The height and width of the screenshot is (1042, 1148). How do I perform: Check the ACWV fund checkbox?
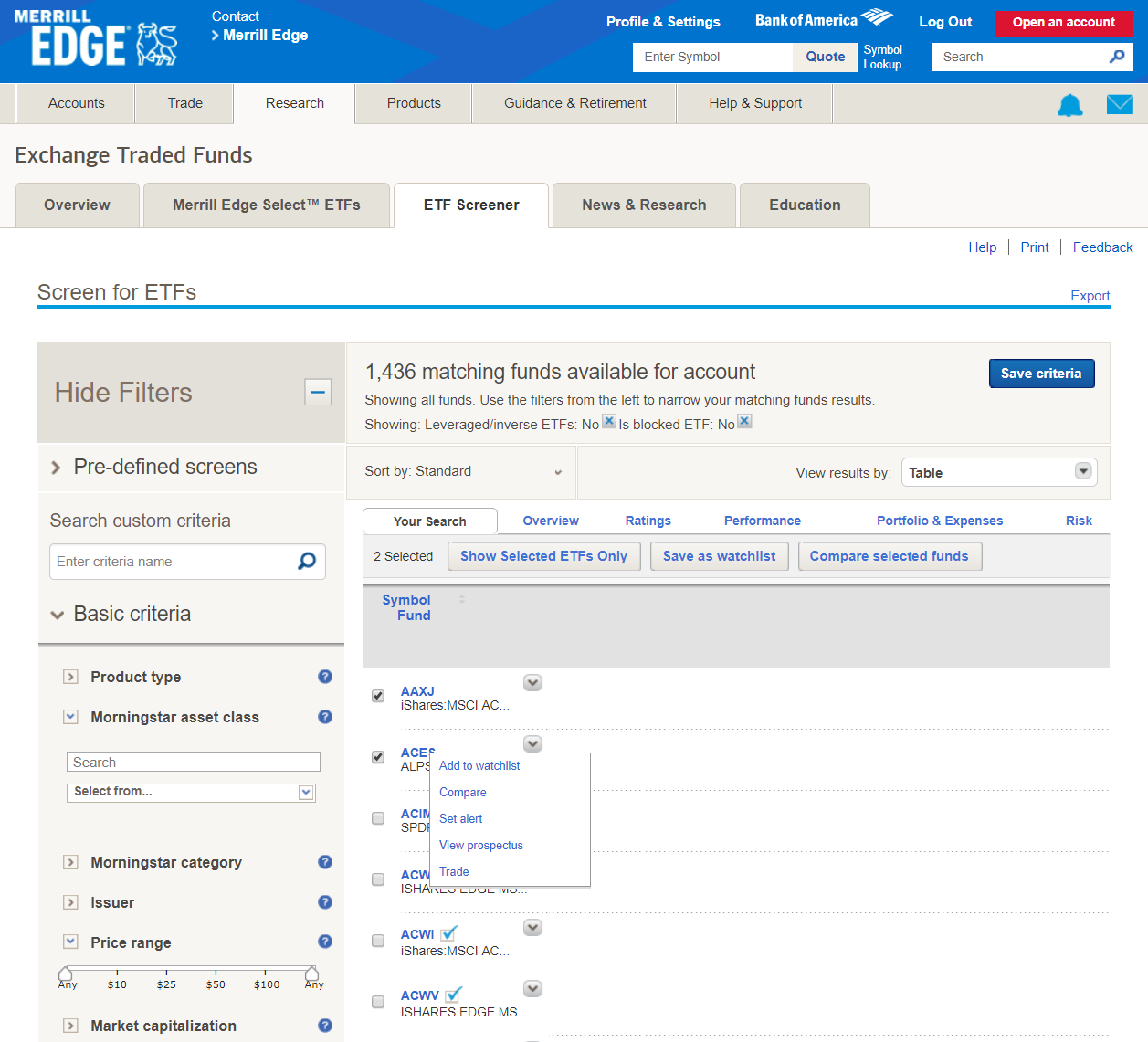pos(378,1002)
